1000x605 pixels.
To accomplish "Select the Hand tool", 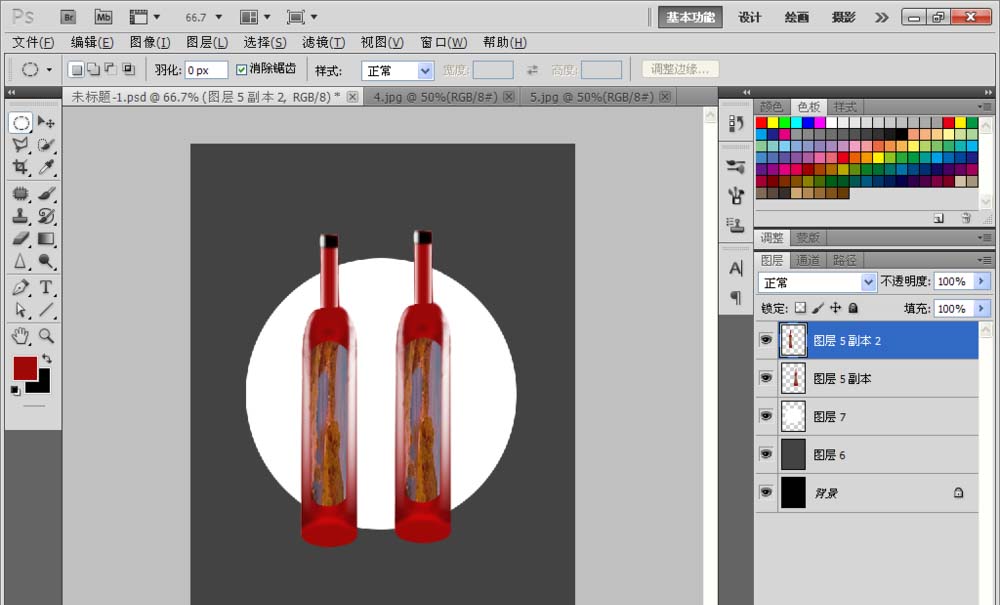I will click(x=20, y=336).
